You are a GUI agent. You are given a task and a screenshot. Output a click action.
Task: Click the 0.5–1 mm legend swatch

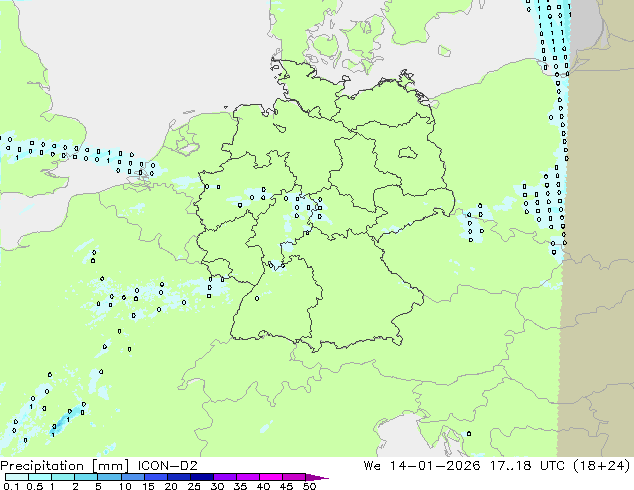[x=40, y=477]
